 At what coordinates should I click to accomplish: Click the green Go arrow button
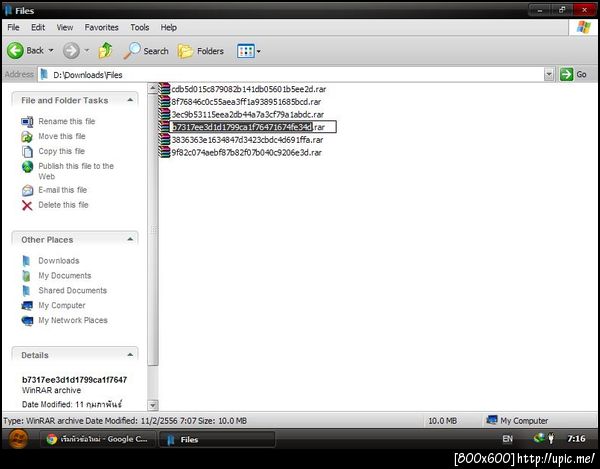click(x=566, y=75)
